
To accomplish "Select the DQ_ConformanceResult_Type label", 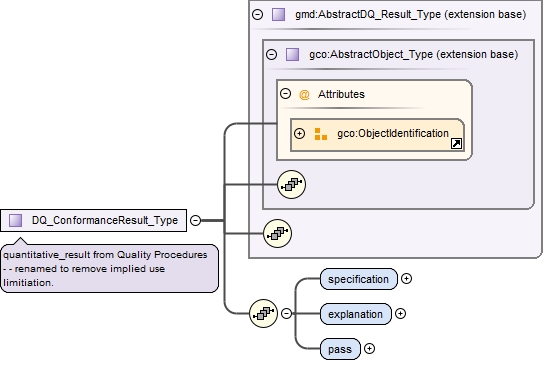I will [x=105, y=220].
